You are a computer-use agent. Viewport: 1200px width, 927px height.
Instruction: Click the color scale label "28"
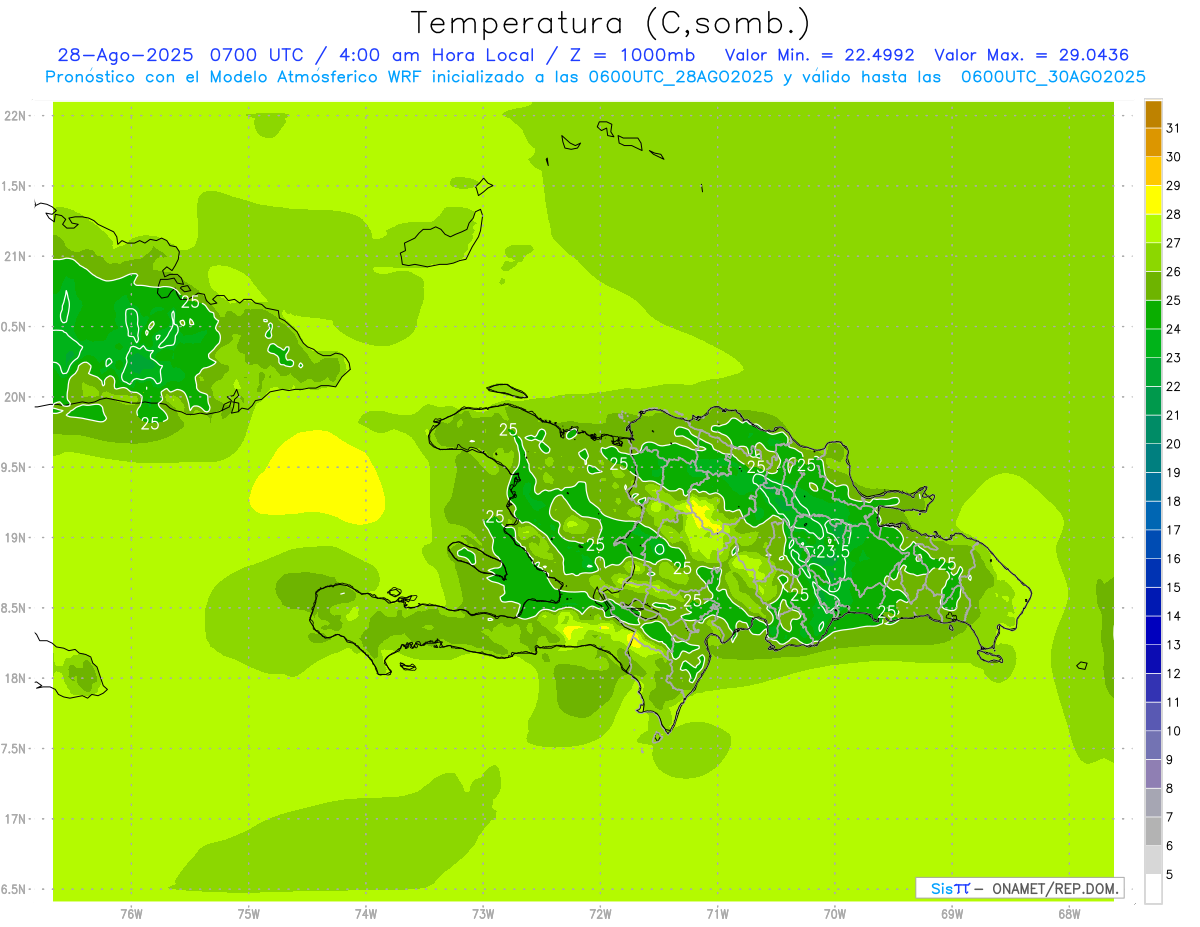point(1173,214)
